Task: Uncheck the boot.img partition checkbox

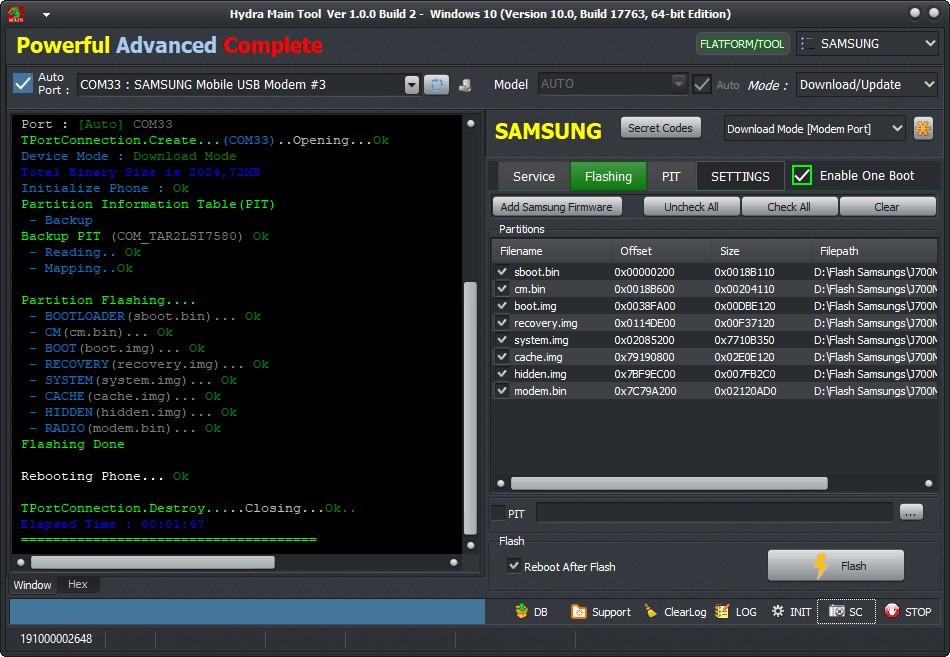Action: click(502, 305)
